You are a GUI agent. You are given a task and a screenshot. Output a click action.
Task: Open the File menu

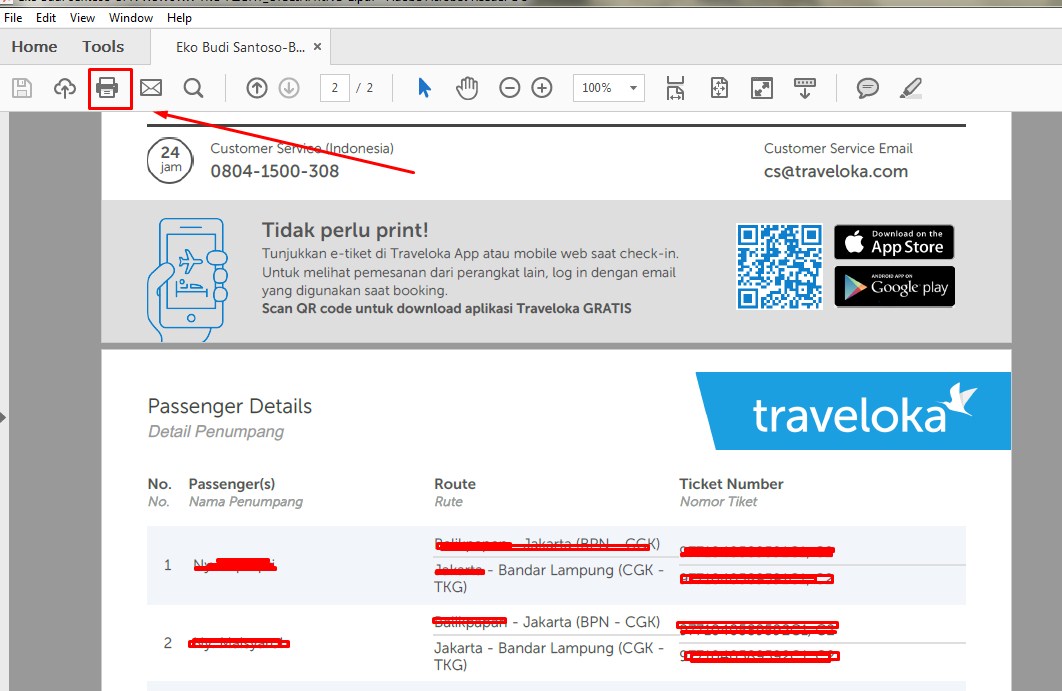13,18
